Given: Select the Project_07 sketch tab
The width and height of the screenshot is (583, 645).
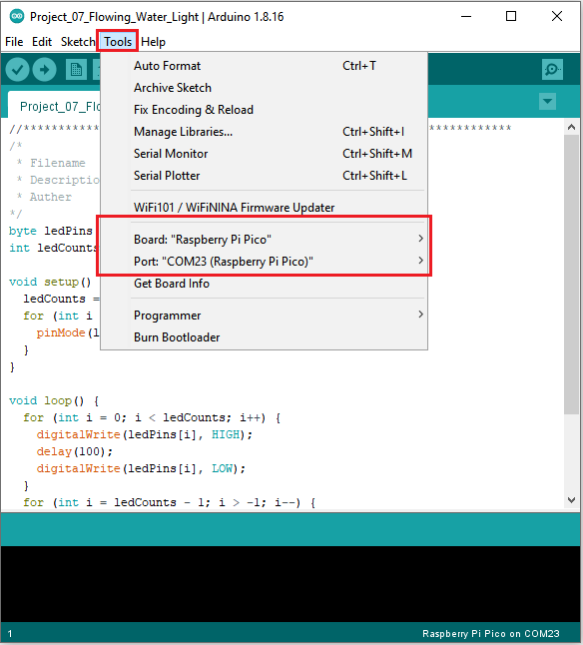Looking at the screenshot, I should (x=60, y=107).
